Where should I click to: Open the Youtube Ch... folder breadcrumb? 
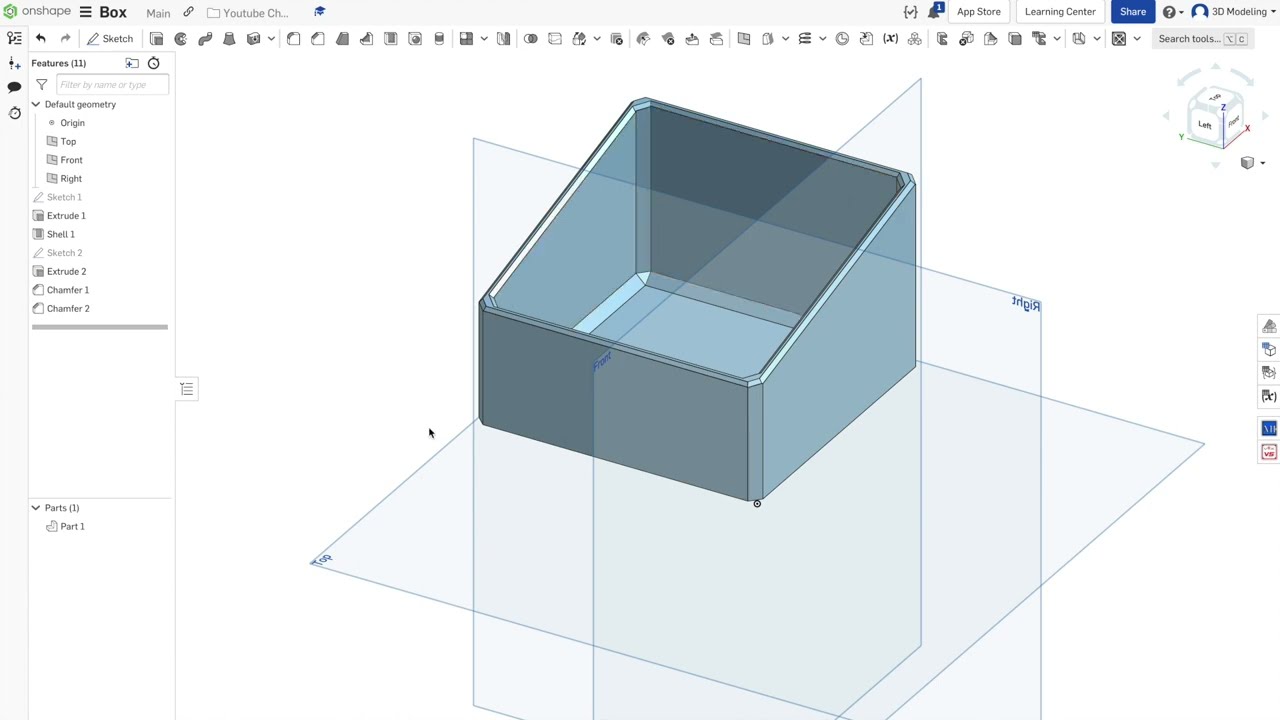[x=248, y=13]
